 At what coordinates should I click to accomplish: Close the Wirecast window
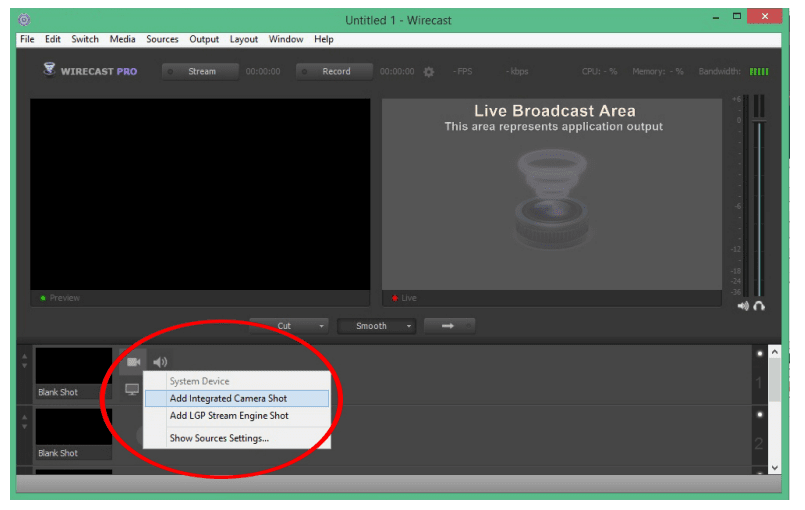pyautogui.click(x=764, y=16)
